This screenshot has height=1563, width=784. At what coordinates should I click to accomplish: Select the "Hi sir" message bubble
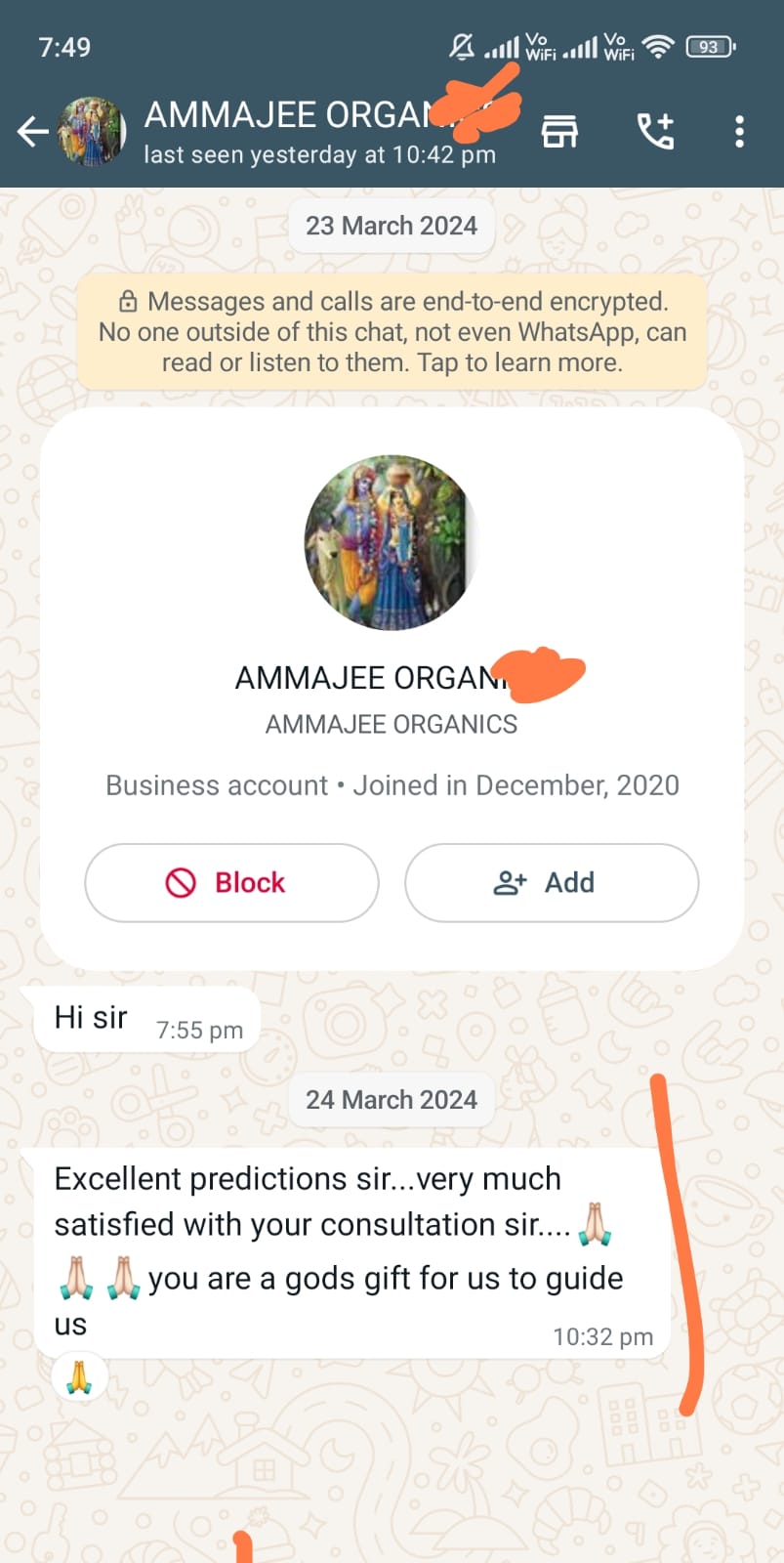(x=146, y=1019)
